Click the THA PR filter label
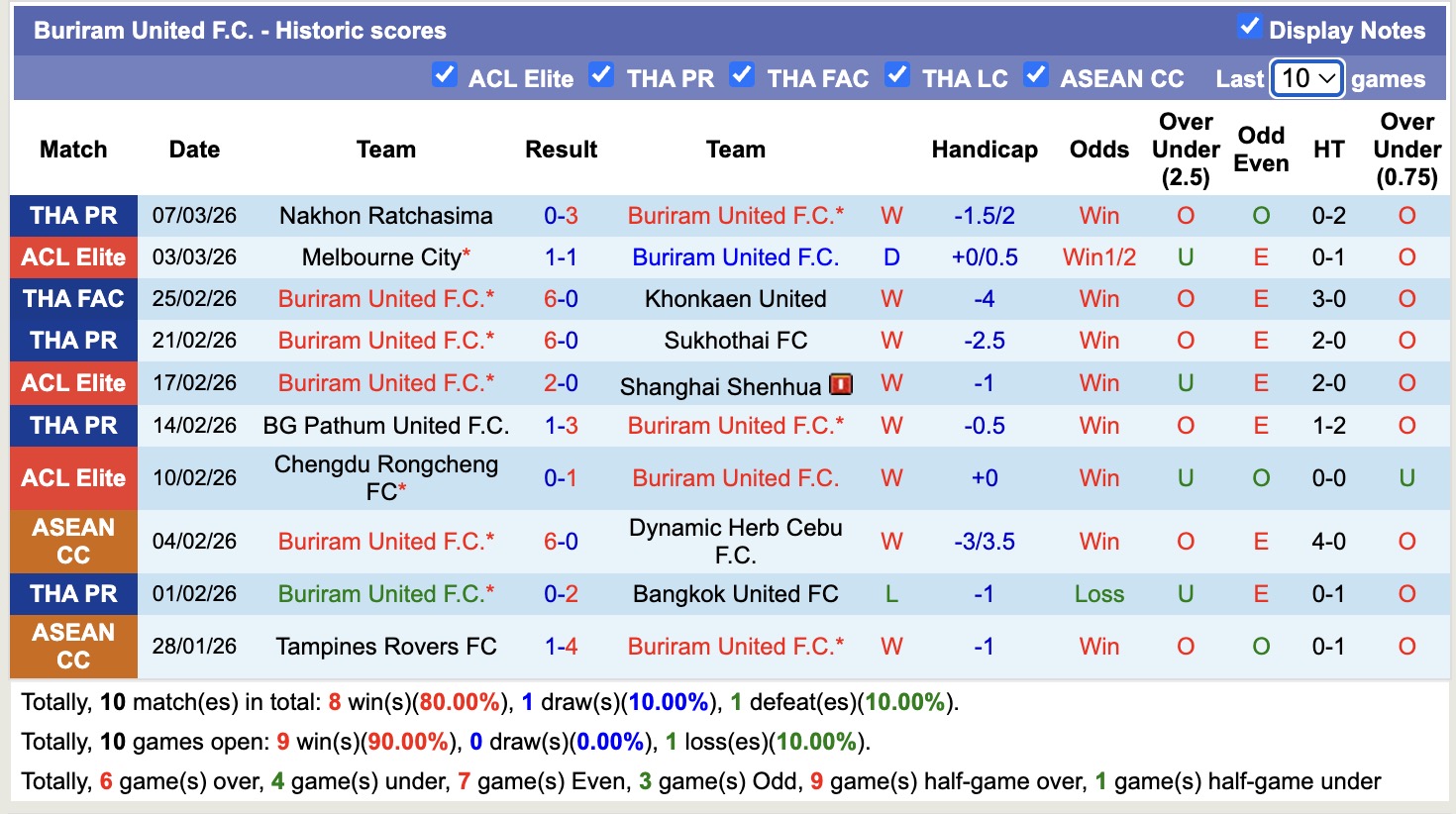 (x=671, y=78)
